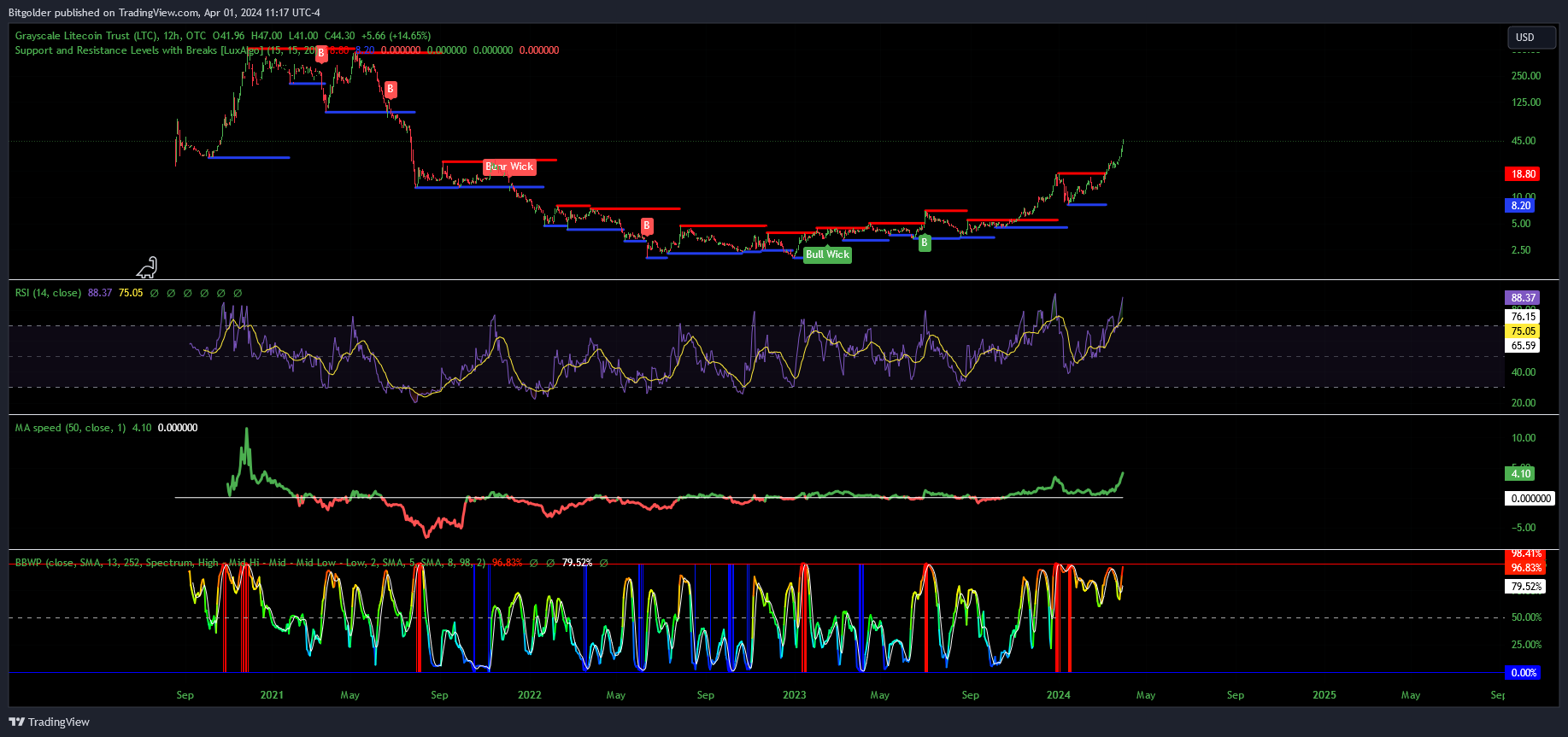Screen dimensions: 1568x737
Task: Click the dinosaur icon on the price chart
Action: click(x=147, y=268)
